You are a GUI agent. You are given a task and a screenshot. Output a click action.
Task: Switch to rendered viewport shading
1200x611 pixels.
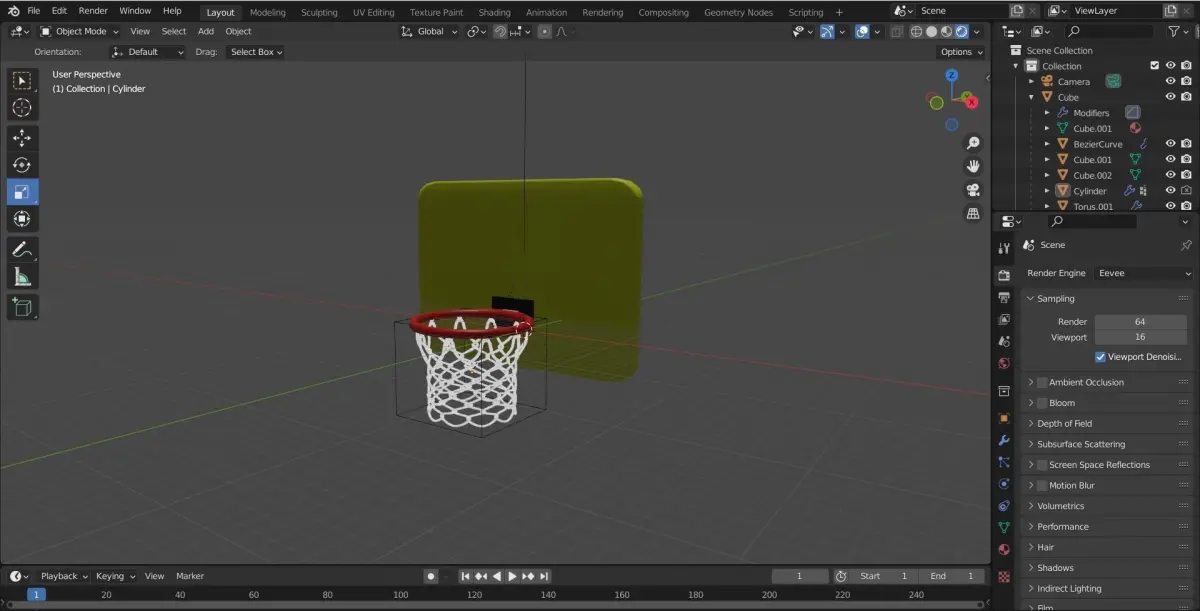(961, 31)
